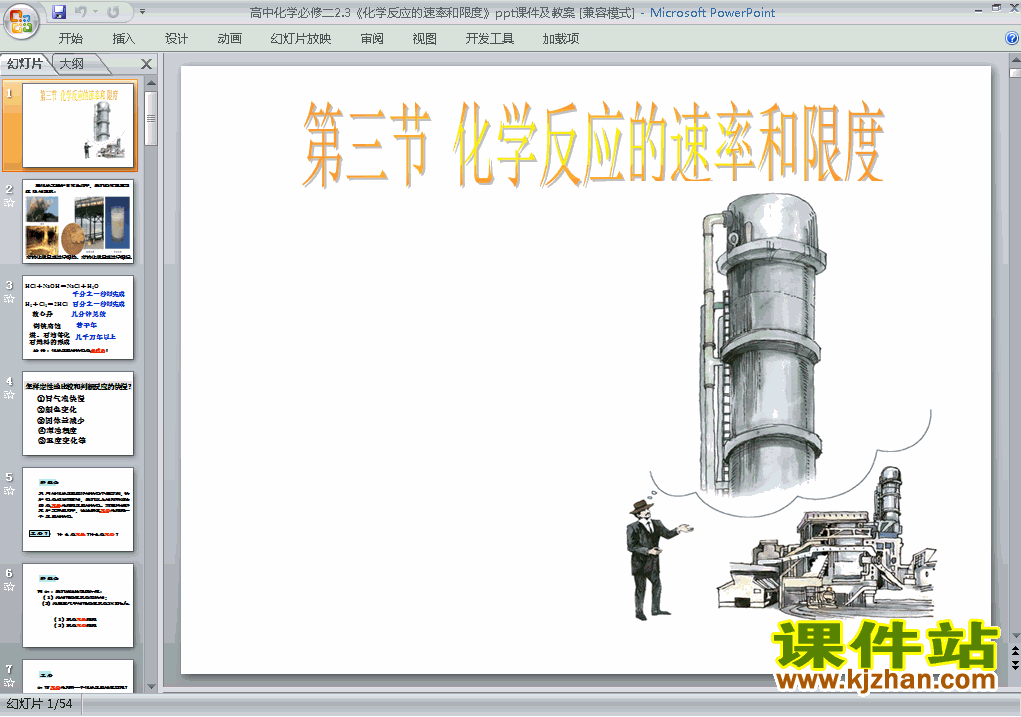Open the 开始 ribbon tab
Screen dimensions: 1021x717
(x=70, y=39)
